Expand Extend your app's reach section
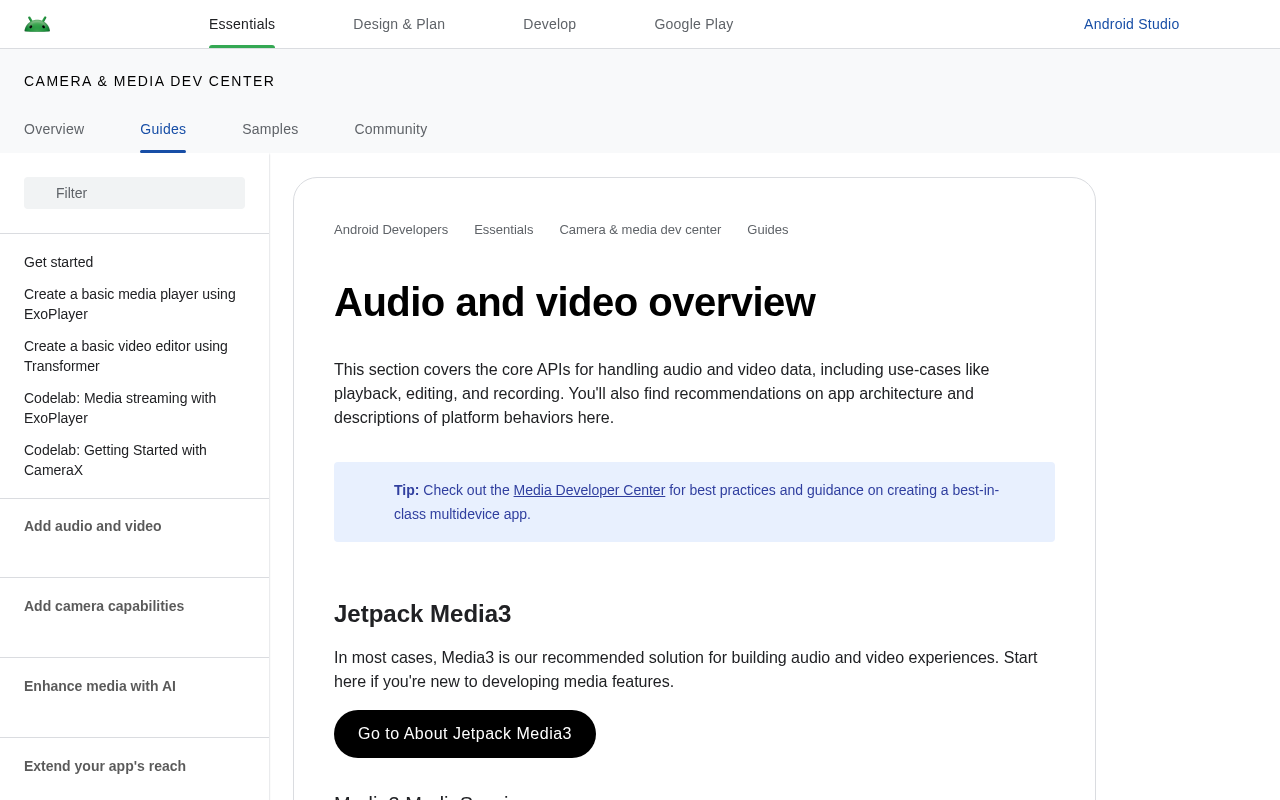1280x800 pixels. click(x=105, y=766)
